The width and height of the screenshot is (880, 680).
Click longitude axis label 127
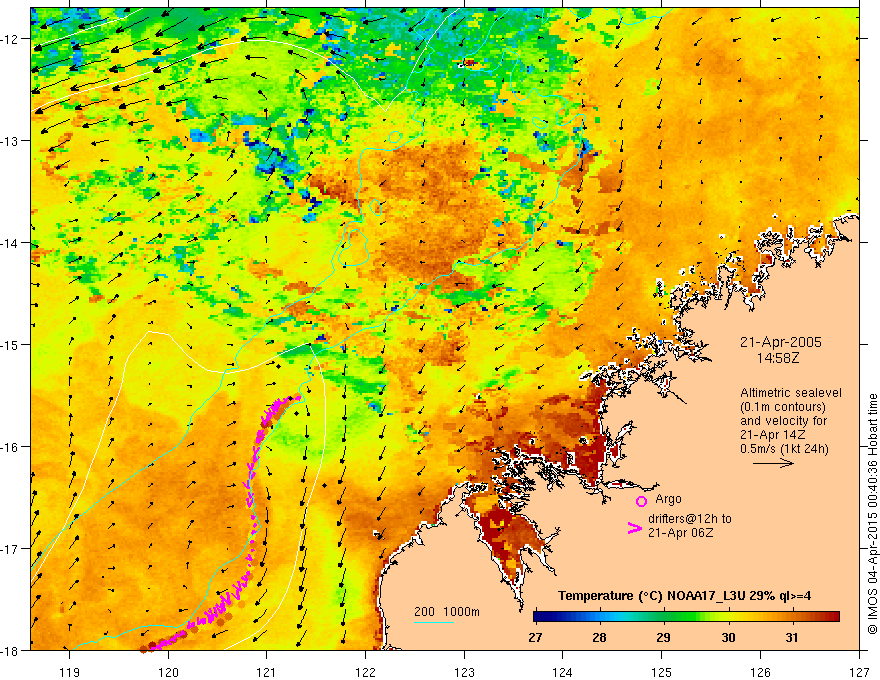point(859,672)
